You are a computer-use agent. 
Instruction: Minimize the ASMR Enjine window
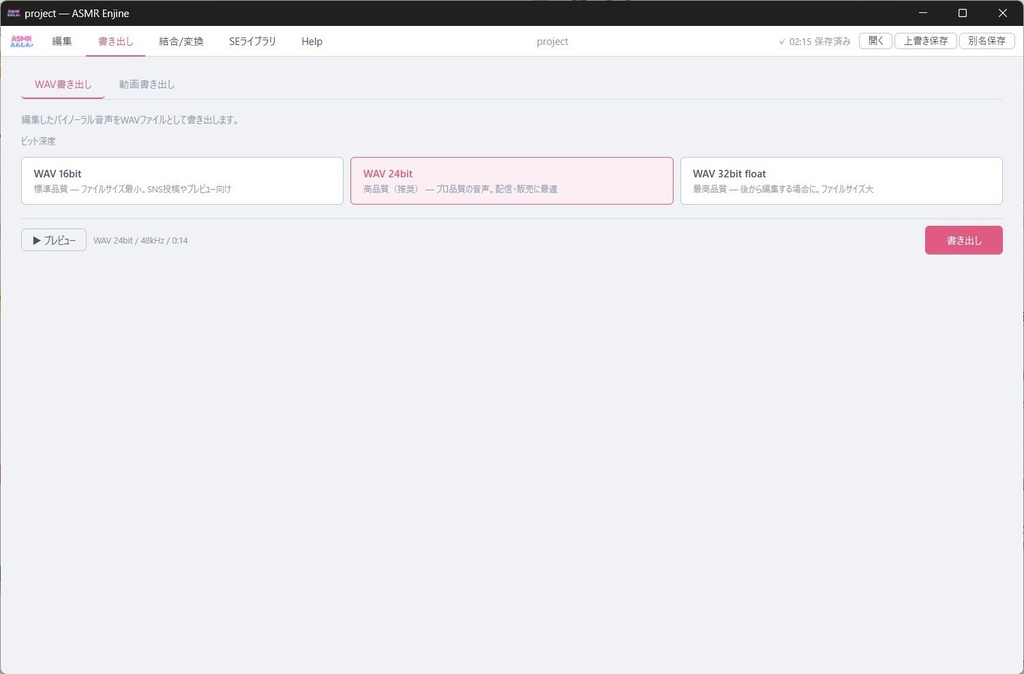point(923,13)
